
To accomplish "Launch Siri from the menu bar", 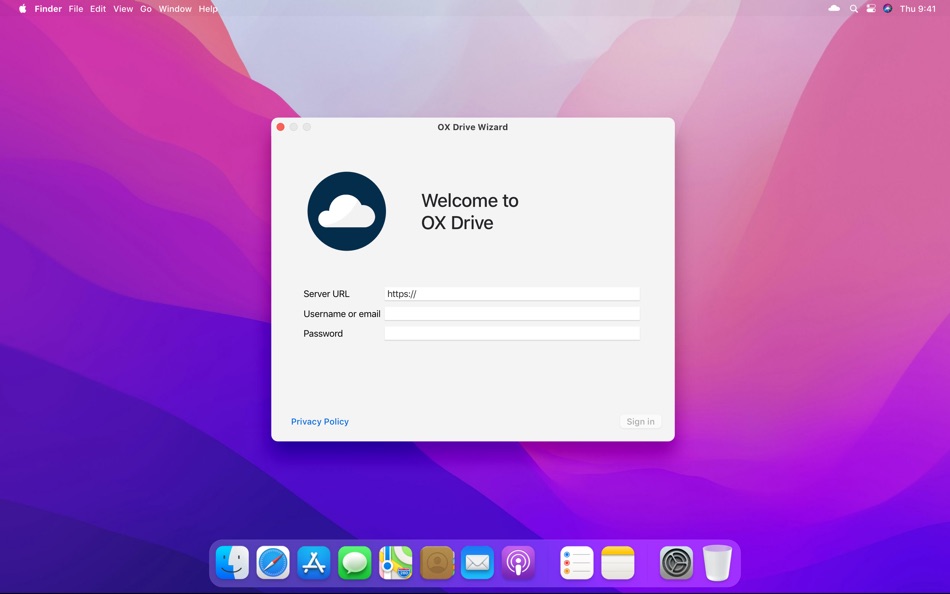I will click(888, 8).
